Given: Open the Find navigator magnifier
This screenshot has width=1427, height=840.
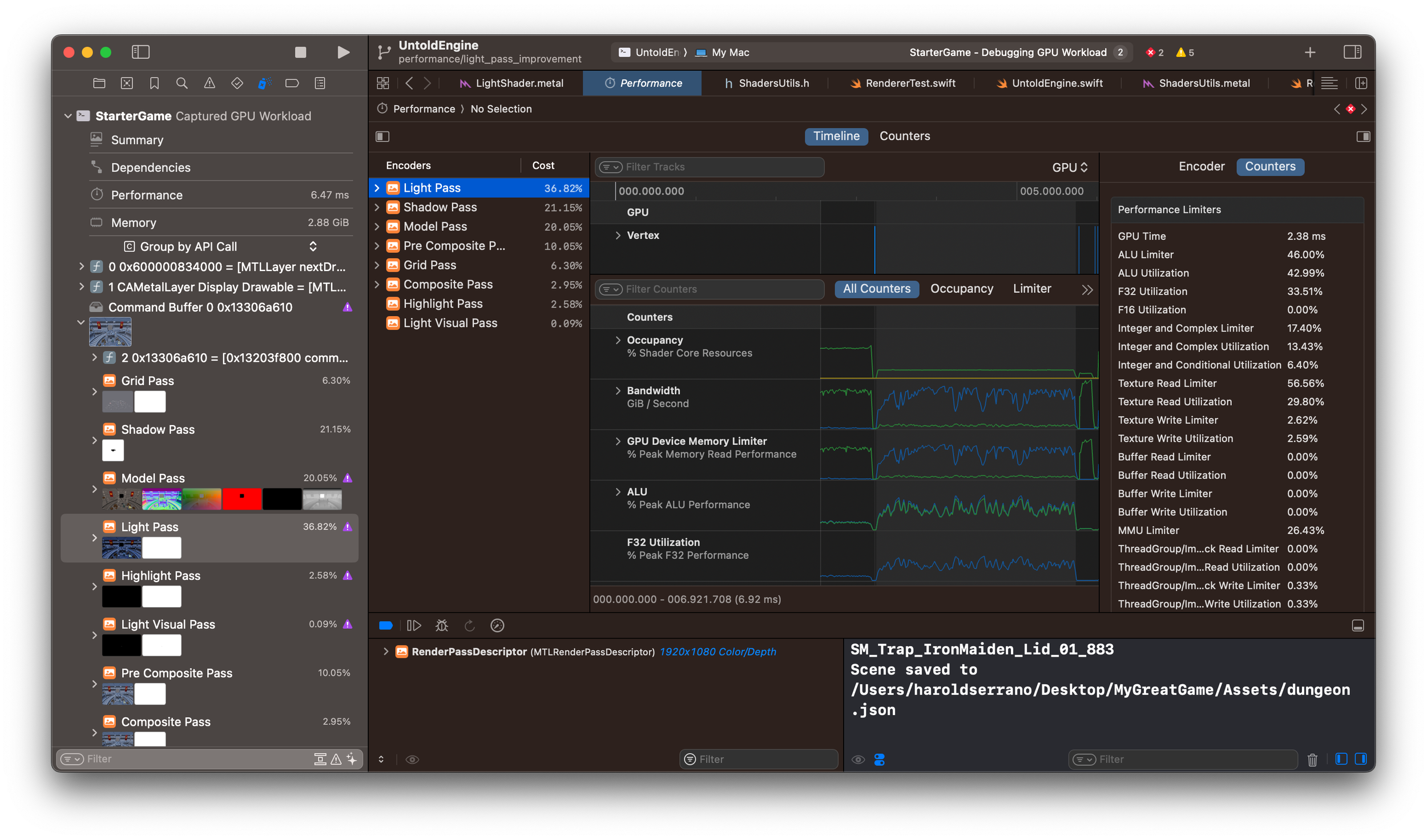Looking at the screenshot, I should 182,83.
